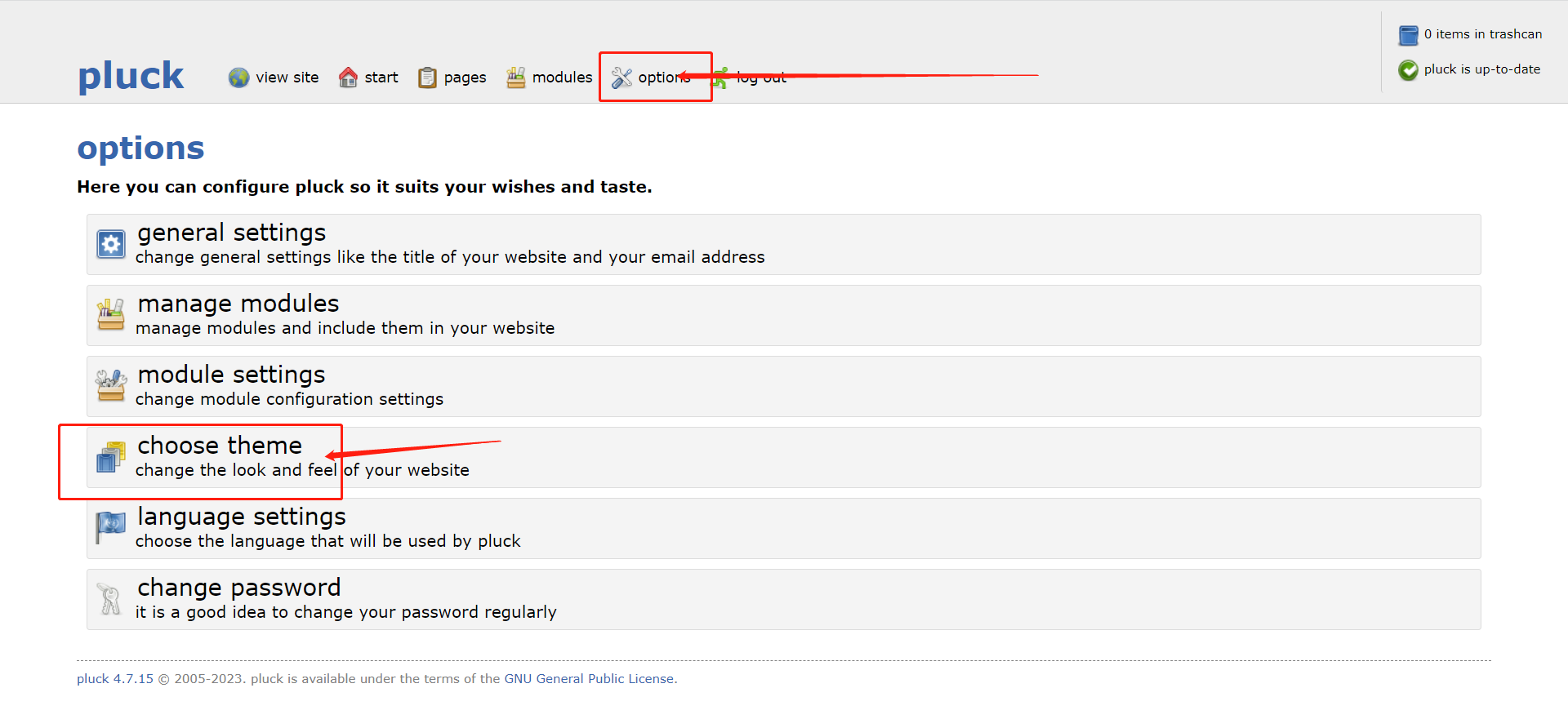Click the blue trashcan icon
Viewport: 1568px width, 728px height.
pos(1409,35)
